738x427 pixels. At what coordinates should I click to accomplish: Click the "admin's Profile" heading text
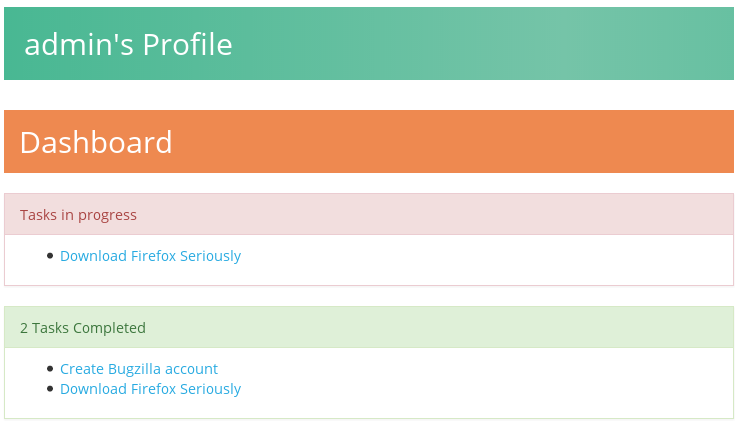coord(128,44)
